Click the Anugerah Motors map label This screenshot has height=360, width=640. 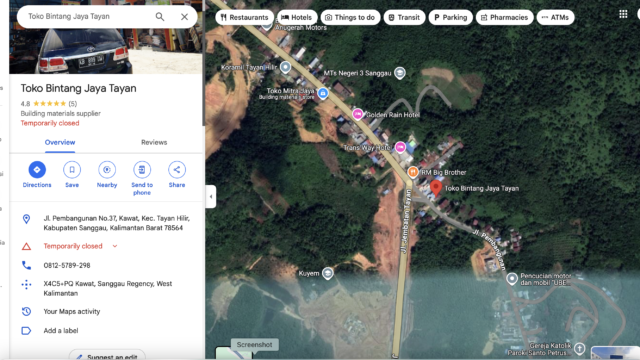[301, 28]
